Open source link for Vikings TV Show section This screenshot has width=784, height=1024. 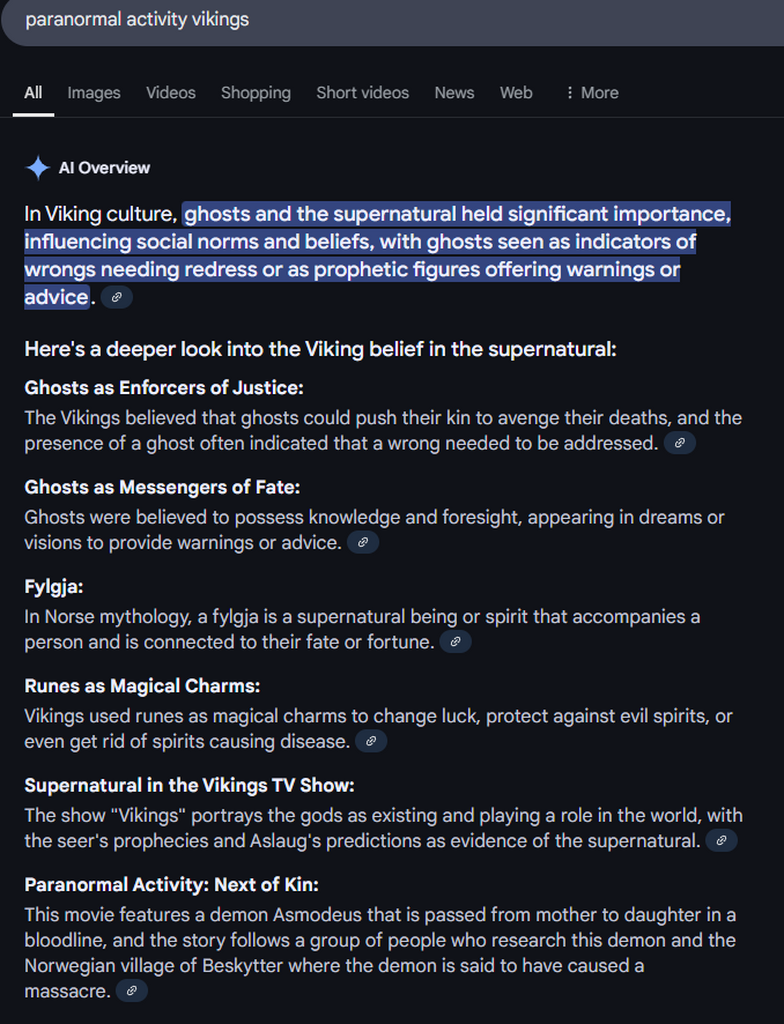click(x=721, y=840)
